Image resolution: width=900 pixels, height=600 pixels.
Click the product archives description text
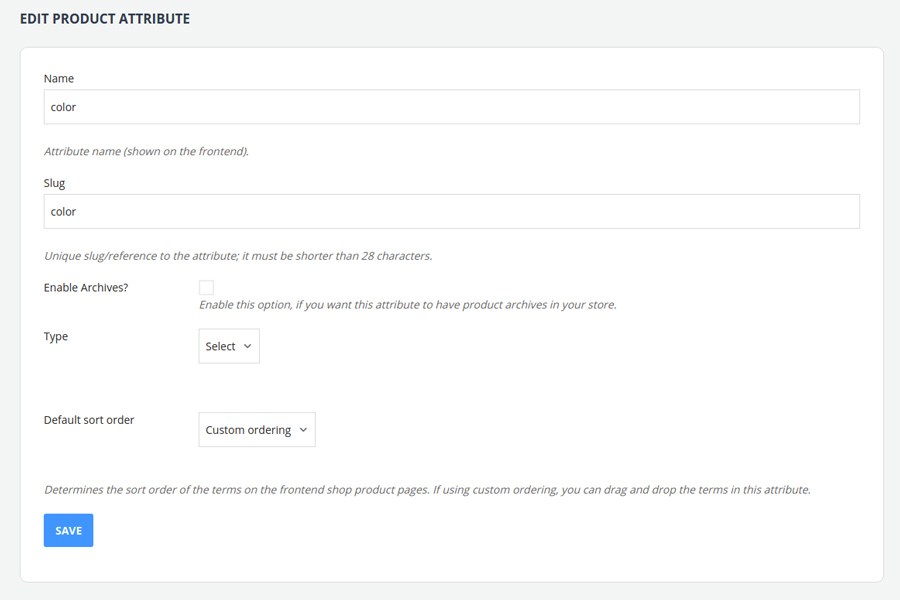[407, 305]
